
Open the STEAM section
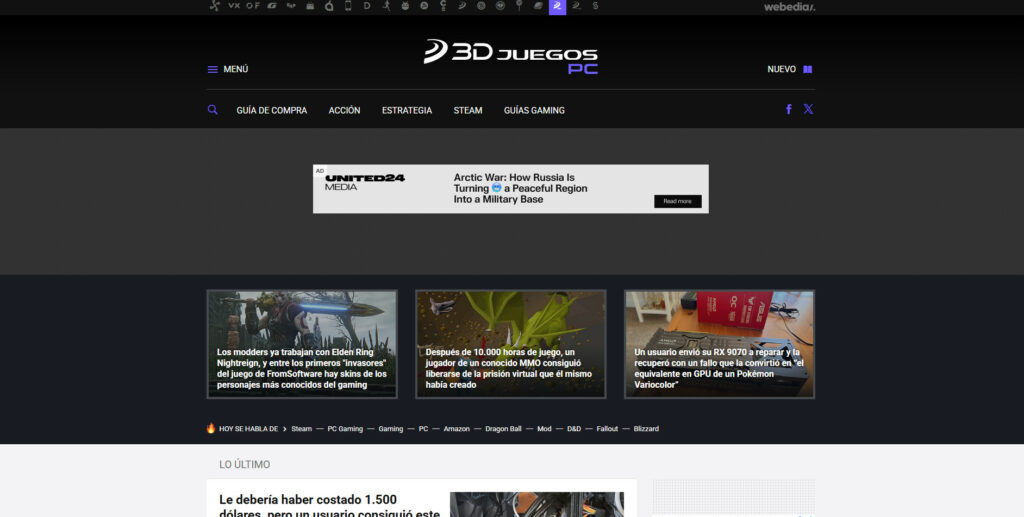[468, 110]
